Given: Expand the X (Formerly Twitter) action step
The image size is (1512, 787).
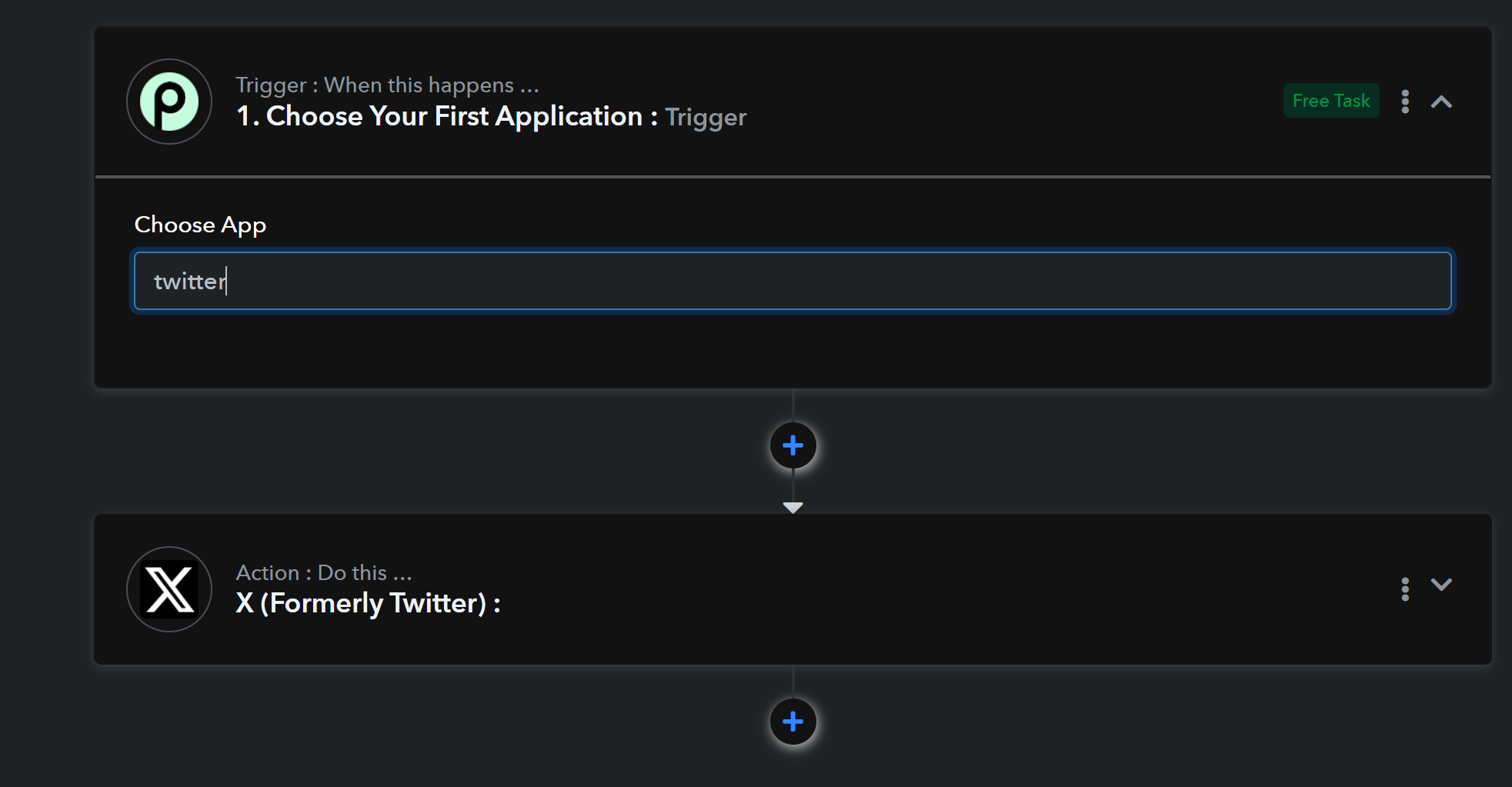Looking at the screenshot, I should coord(1441,585).
